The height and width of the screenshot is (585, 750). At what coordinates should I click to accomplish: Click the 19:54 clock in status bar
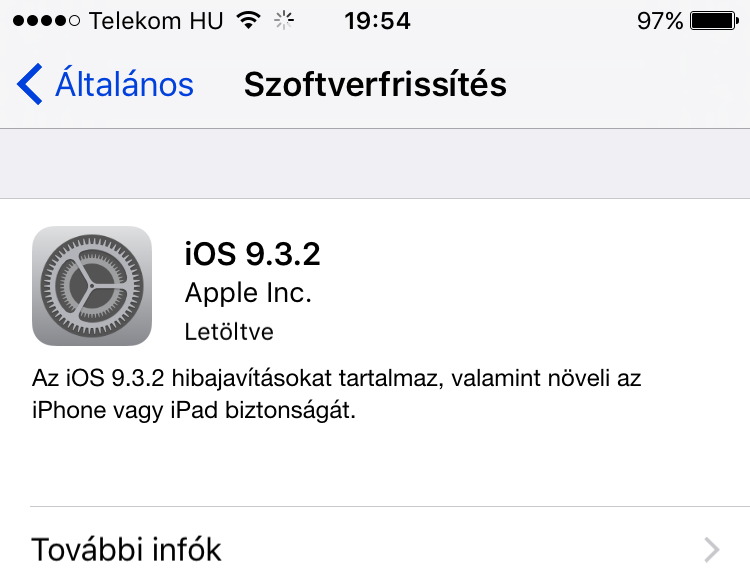[x=377, y=21]
